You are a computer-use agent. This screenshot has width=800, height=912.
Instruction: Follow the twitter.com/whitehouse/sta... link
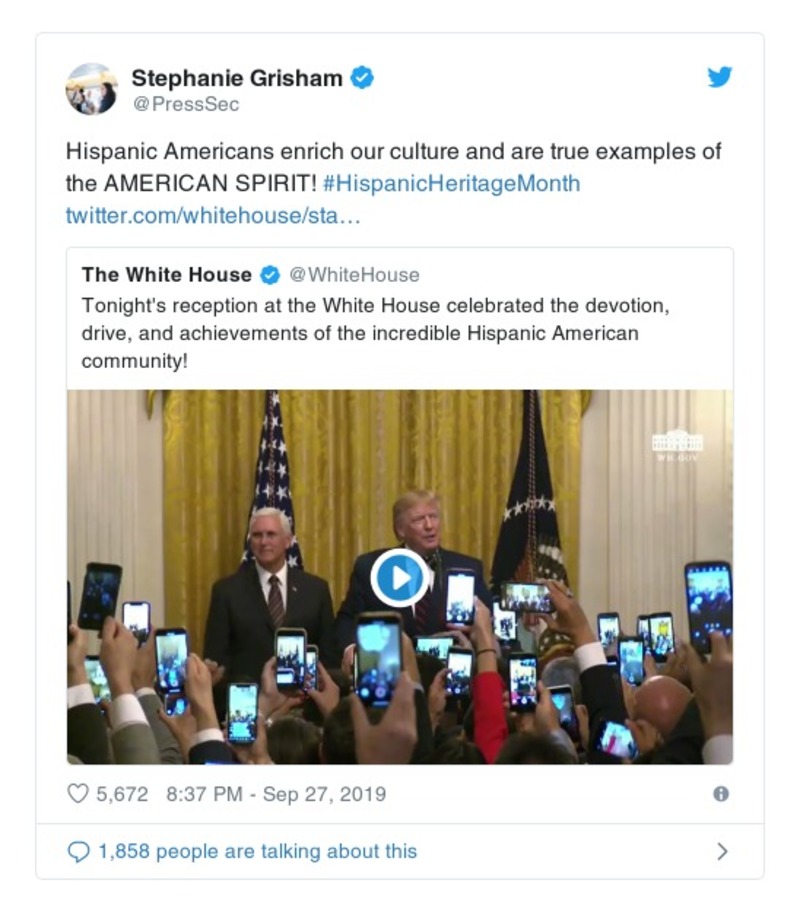coord(213,215)
